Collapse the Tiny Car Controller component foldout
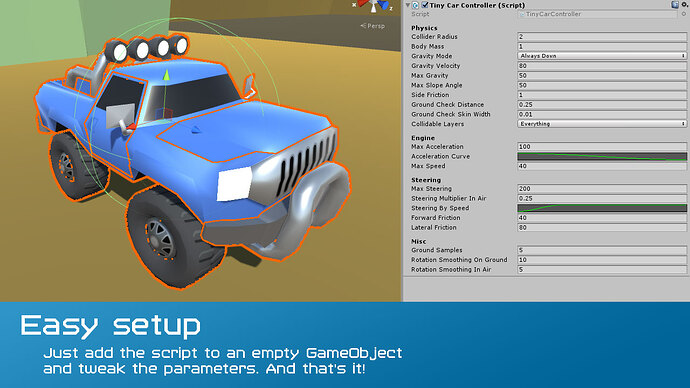Image resolution: width=690 pixels, height=388 pixels. (x=407, y=5)
